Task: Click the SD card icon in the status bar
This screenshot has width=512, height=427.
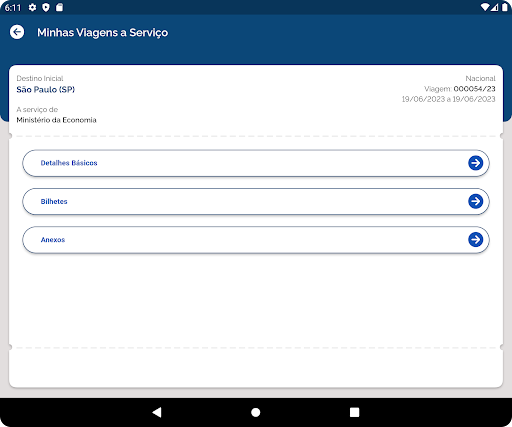Action: click(x=59, y=7)
